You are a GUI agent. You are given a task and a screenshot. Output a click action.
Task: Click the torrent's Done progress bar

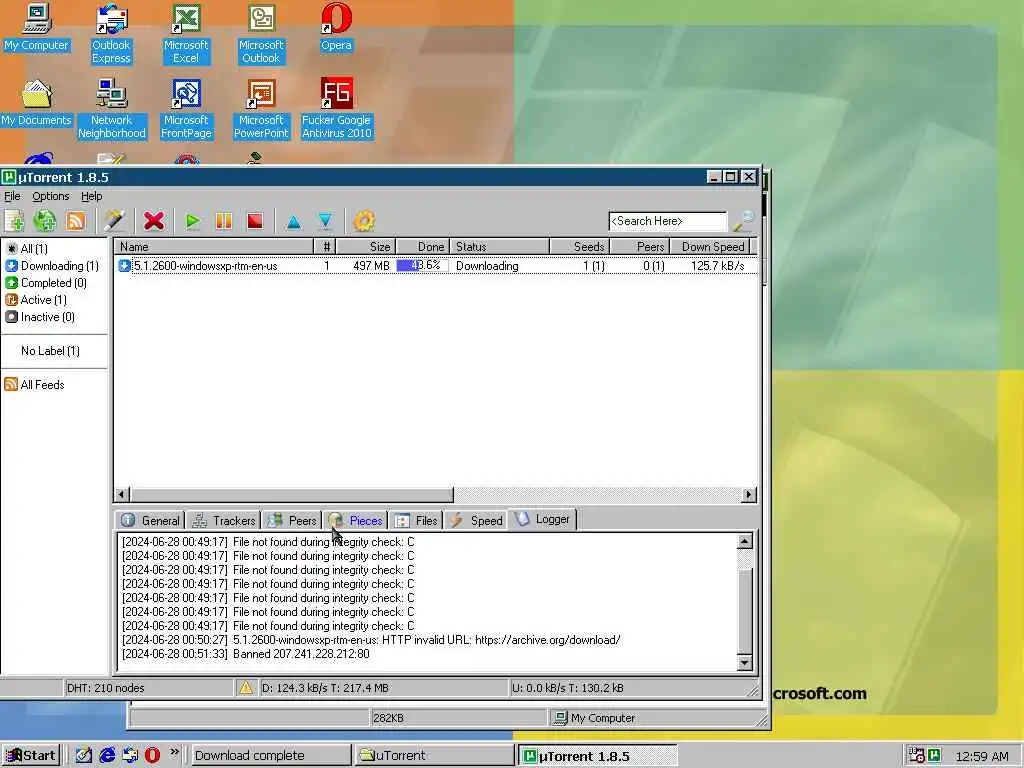(x=422, y=266)
